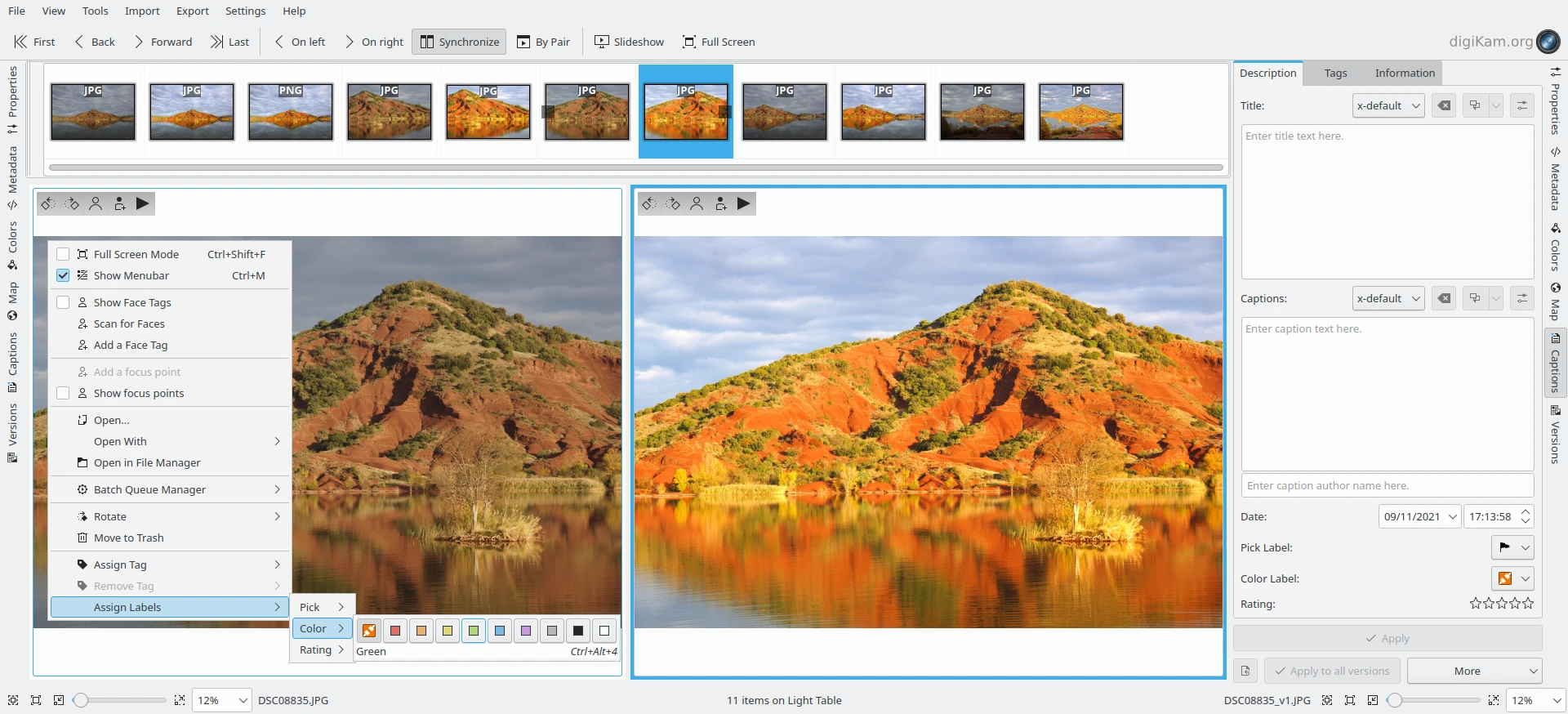Click the Synchronize toolbar button
The width and height of the screenshot is (1568, 714).
(459, 42)
